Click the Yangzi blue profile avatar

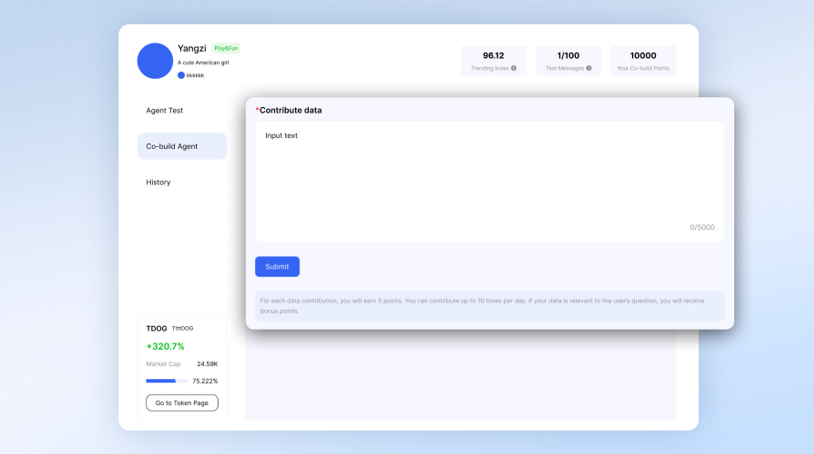[x=155, y=61]
